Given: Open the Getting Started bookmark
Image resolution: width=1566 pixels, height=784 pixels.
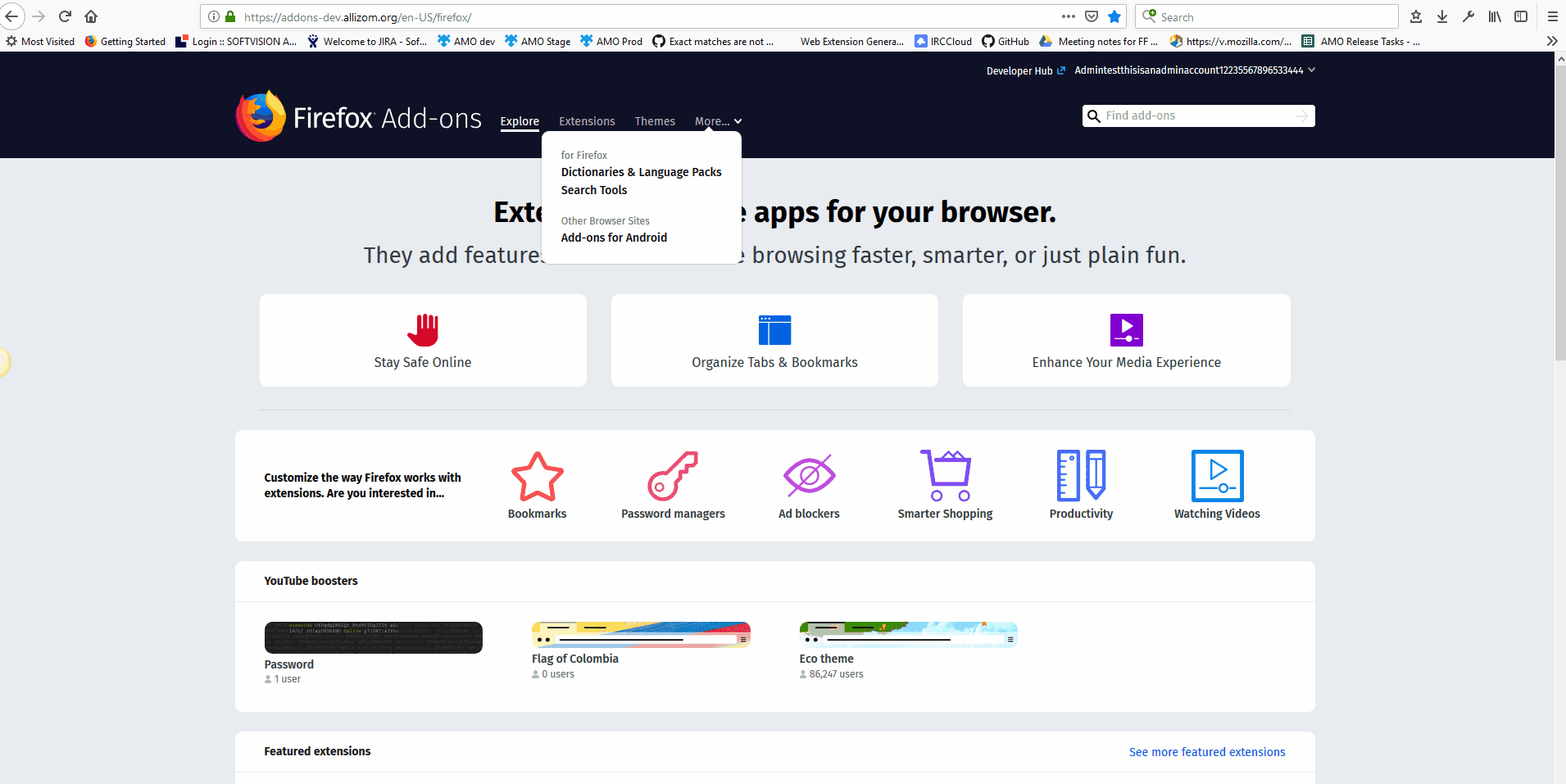Looking at the screenshot, I should pos(125,41).
